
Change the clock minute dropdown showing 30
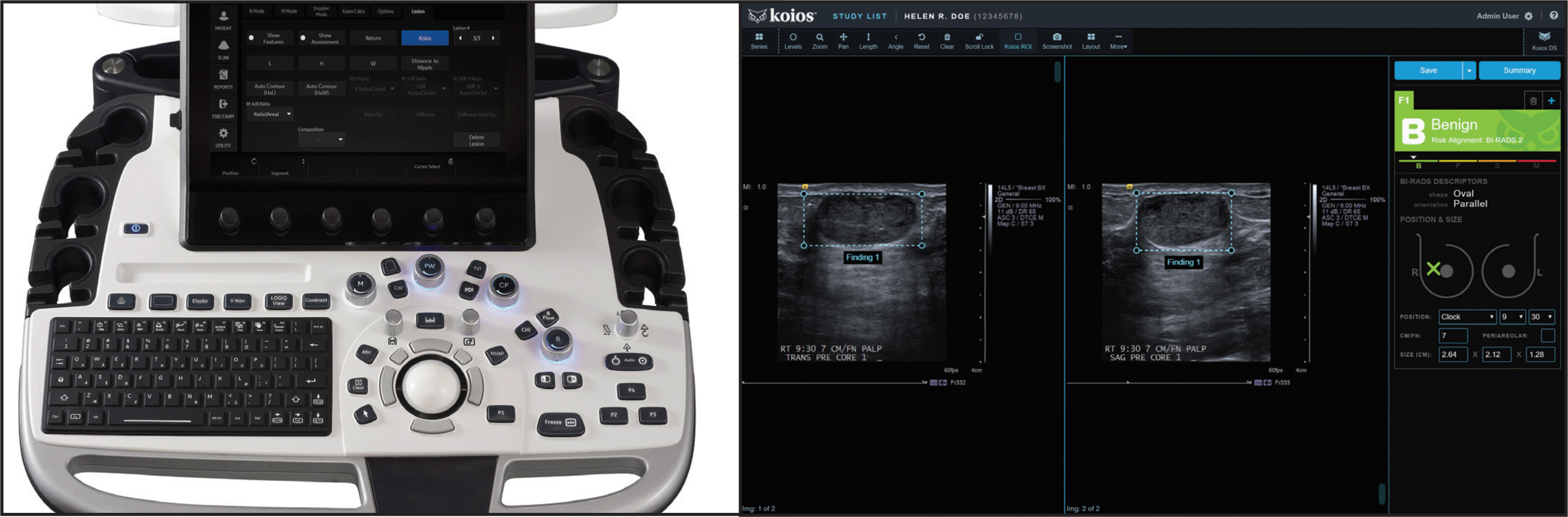tap(1542, 317)
